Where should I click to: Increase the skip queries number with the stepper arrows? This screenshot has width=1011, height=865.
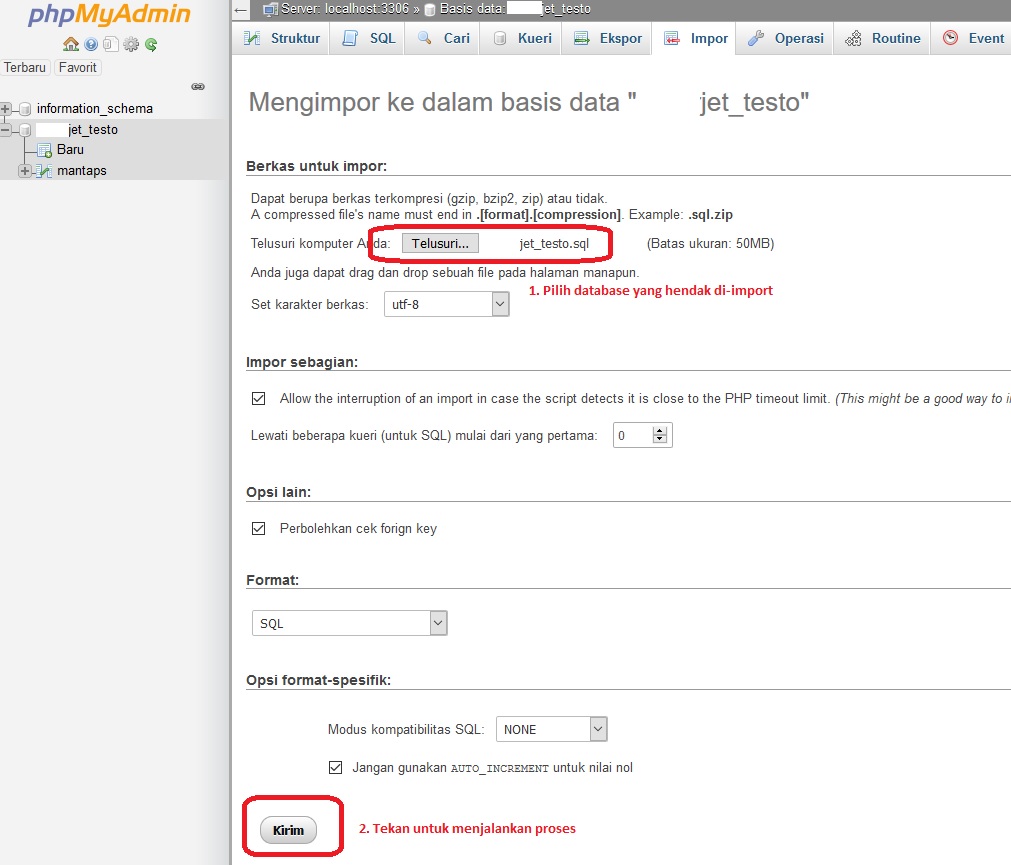pyautogui.click(x=659, y=431)
